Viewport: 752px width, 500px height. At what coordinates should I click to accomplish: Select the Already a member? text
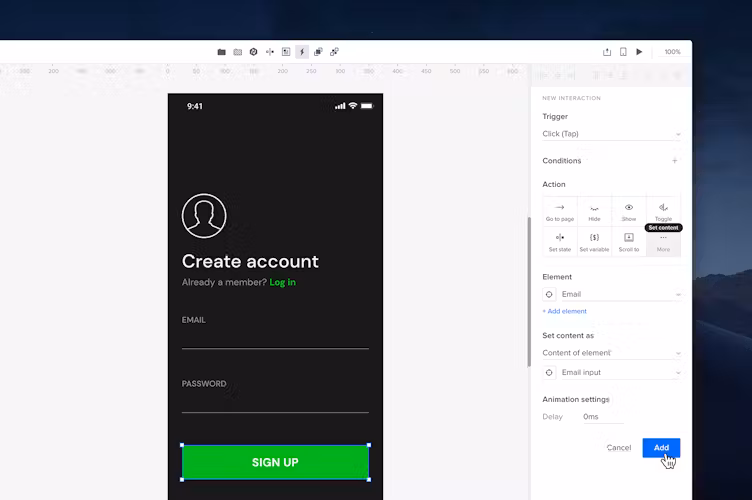pos(224,282)
